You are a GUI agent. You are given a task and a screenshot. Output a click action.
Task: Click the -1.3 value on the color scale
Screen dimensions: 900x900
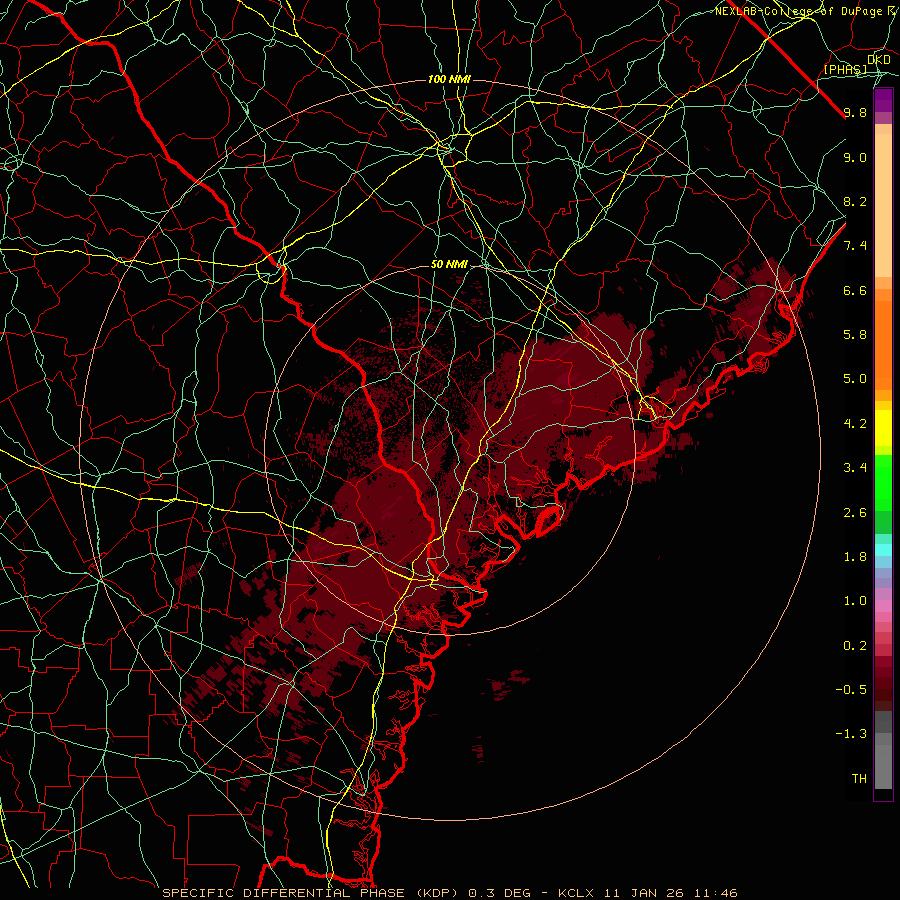click(851, 734)
